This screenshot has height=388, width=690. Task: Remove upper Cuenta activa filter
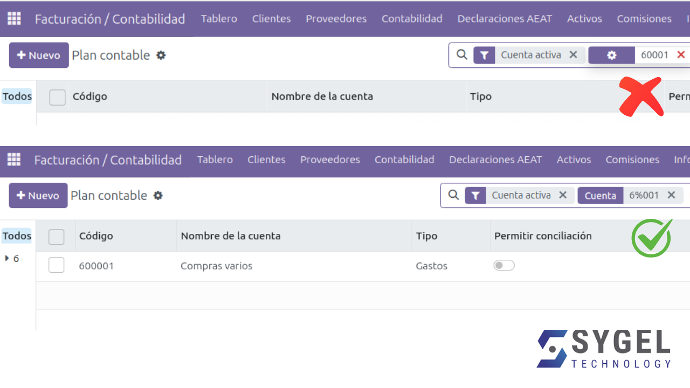pos(573,55)
